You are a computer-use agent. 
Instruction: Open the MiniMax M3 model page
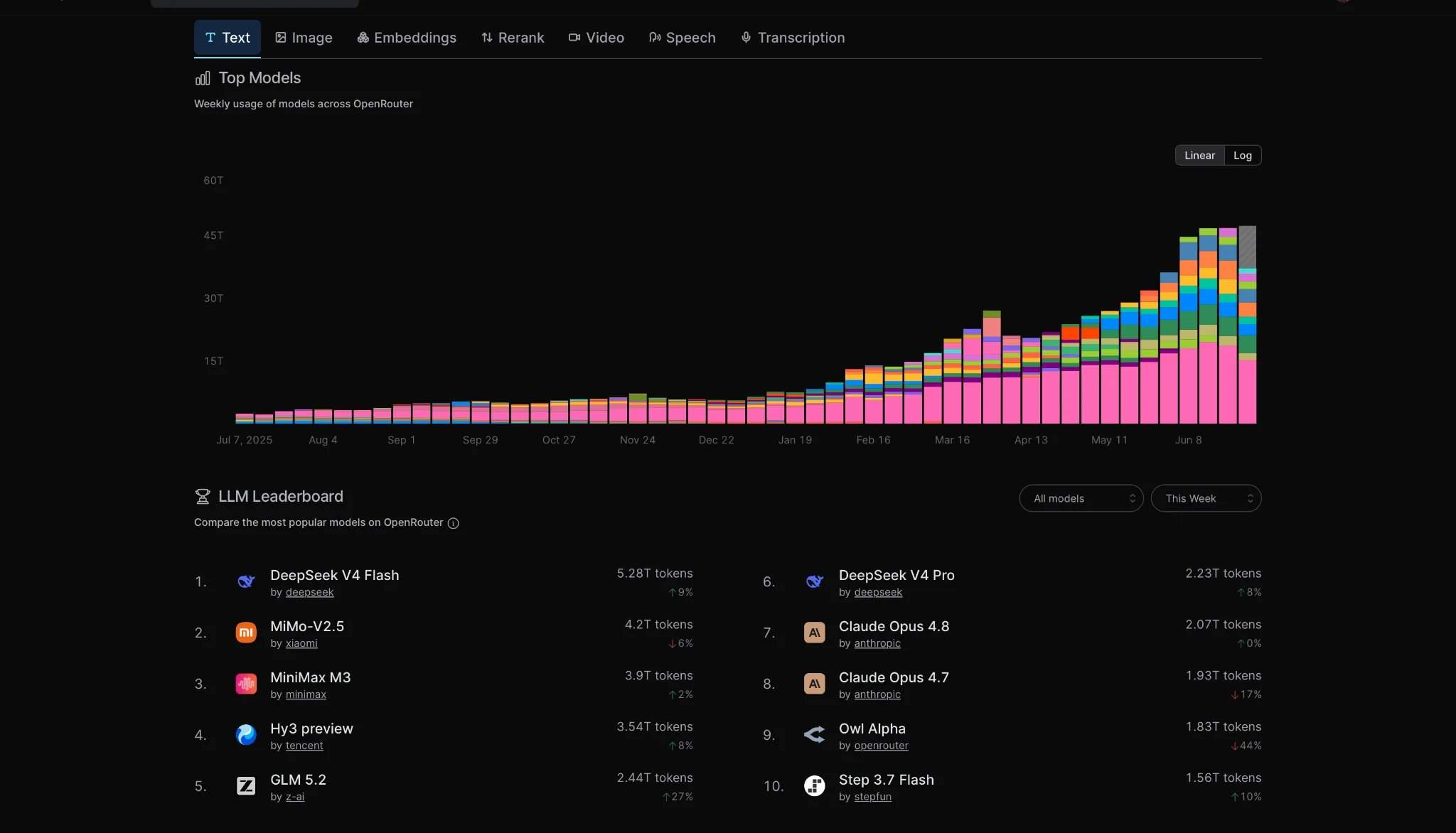(x=310, y=677)
